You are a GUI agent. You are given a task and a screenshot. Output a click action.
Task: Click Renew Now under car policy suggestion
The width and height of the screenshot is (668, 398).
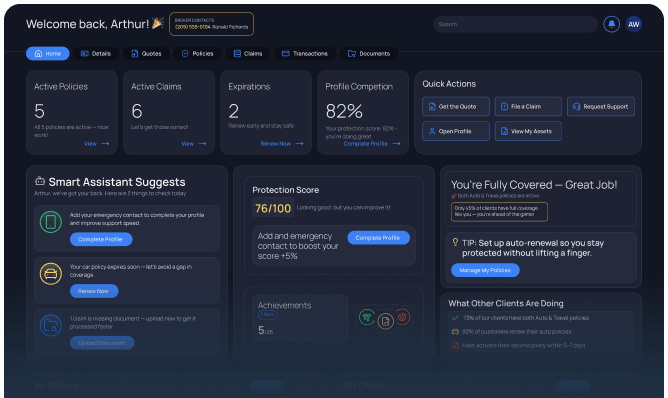(94, 291)
